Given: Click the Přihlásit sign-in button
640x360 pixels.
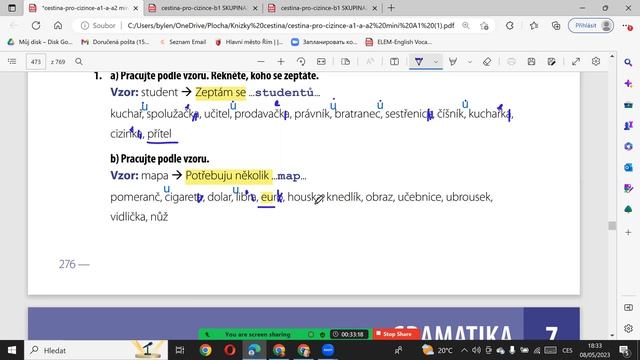Looking at the screenshot, I should (x=591, y=25).
